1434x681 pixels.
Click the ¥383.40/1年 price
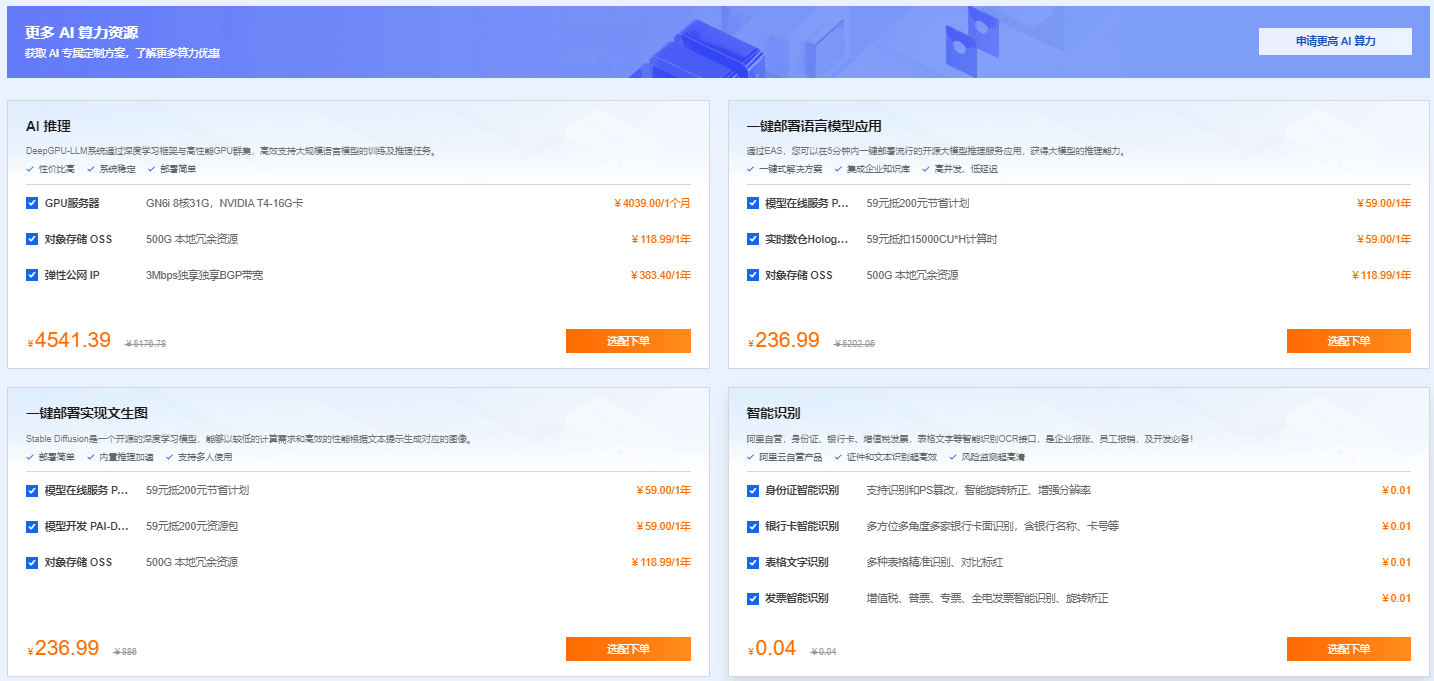click(661, 275)
